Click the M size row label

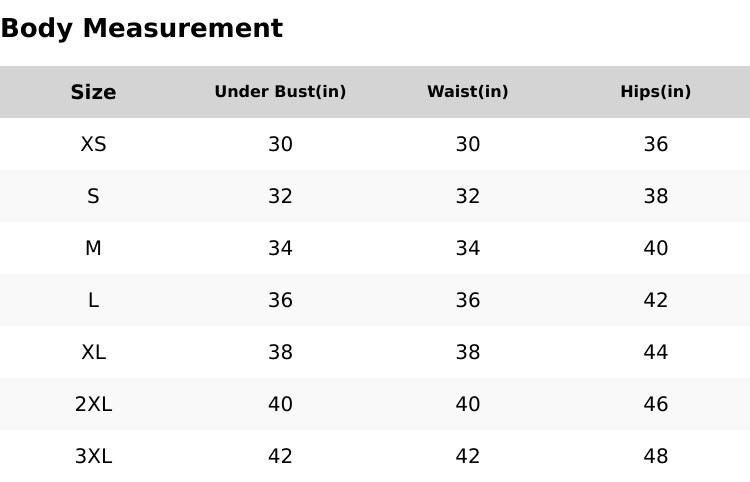(x=93, y=248)
